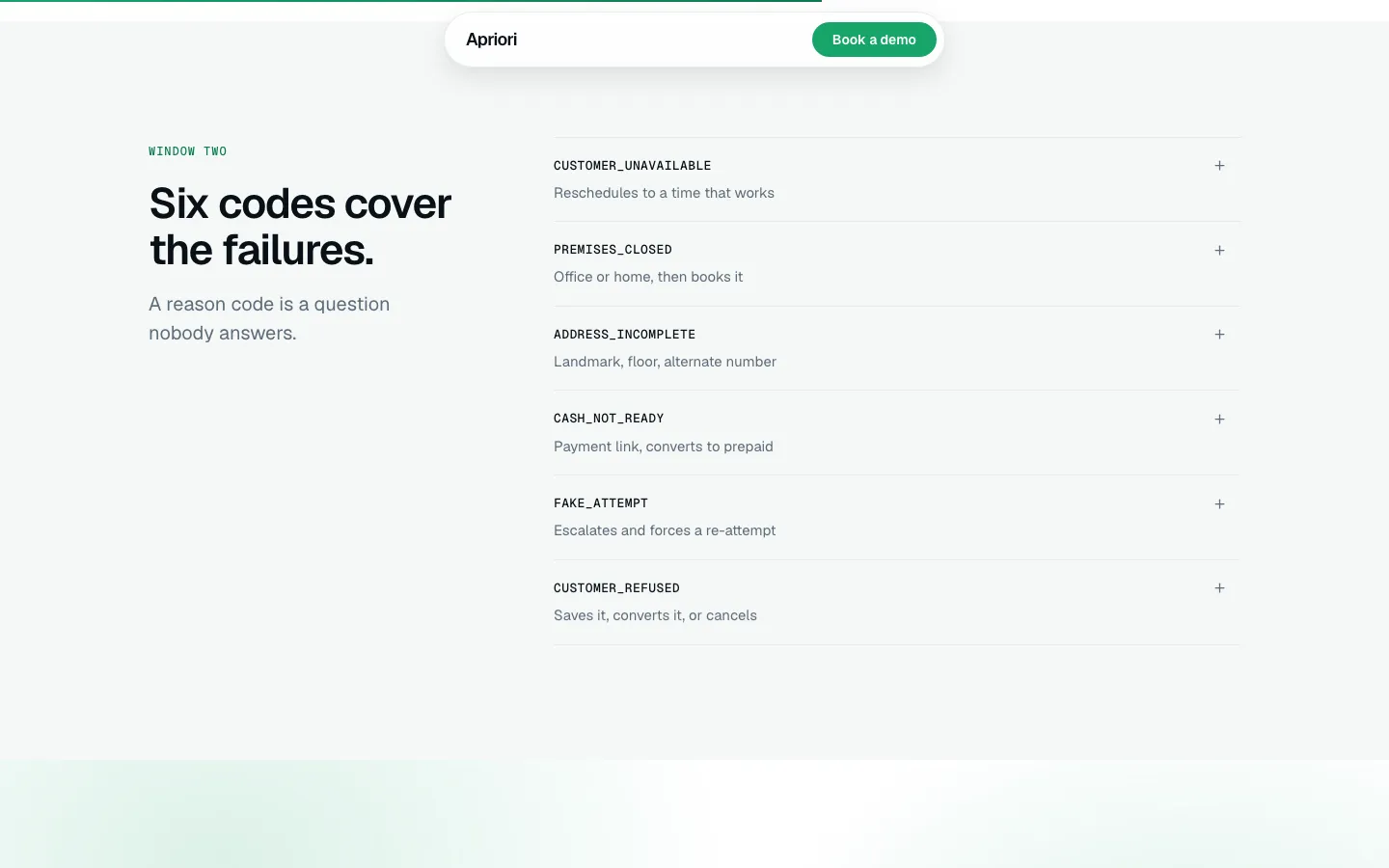The height and width of the screenshot is (868, 1389).
Task: Click the CUSTOMER_UNAVAILABLE code title
Action: click(x=633, y=166)
